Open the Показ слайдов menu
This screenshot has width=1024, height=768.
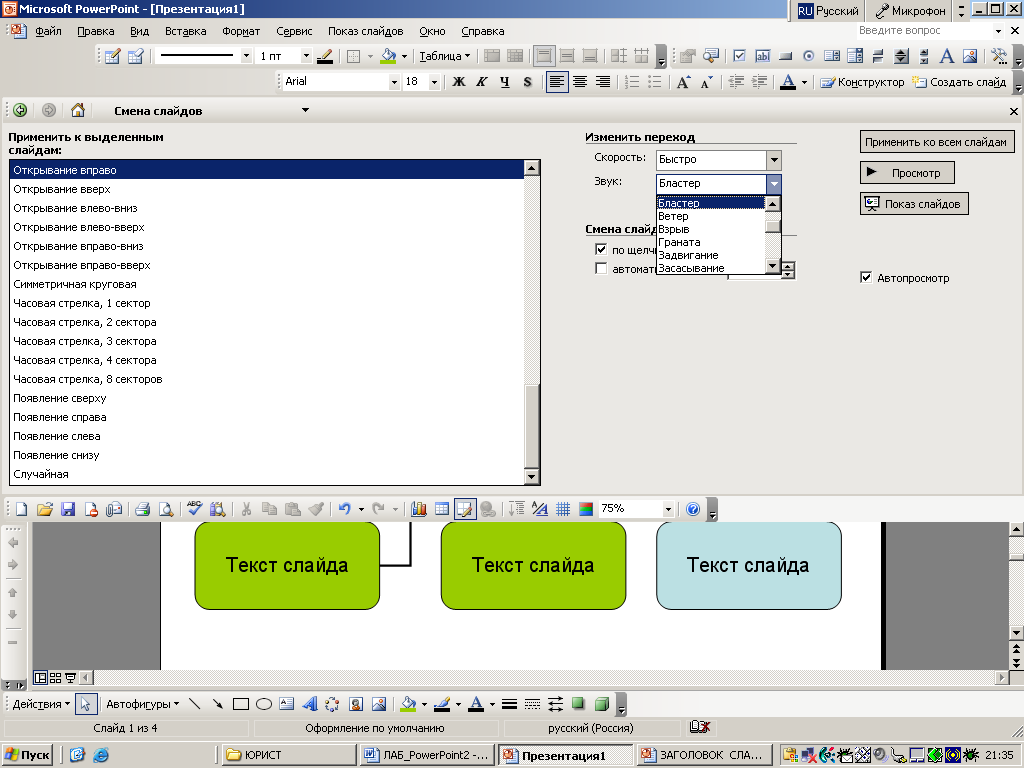click(x=366, y=31)
